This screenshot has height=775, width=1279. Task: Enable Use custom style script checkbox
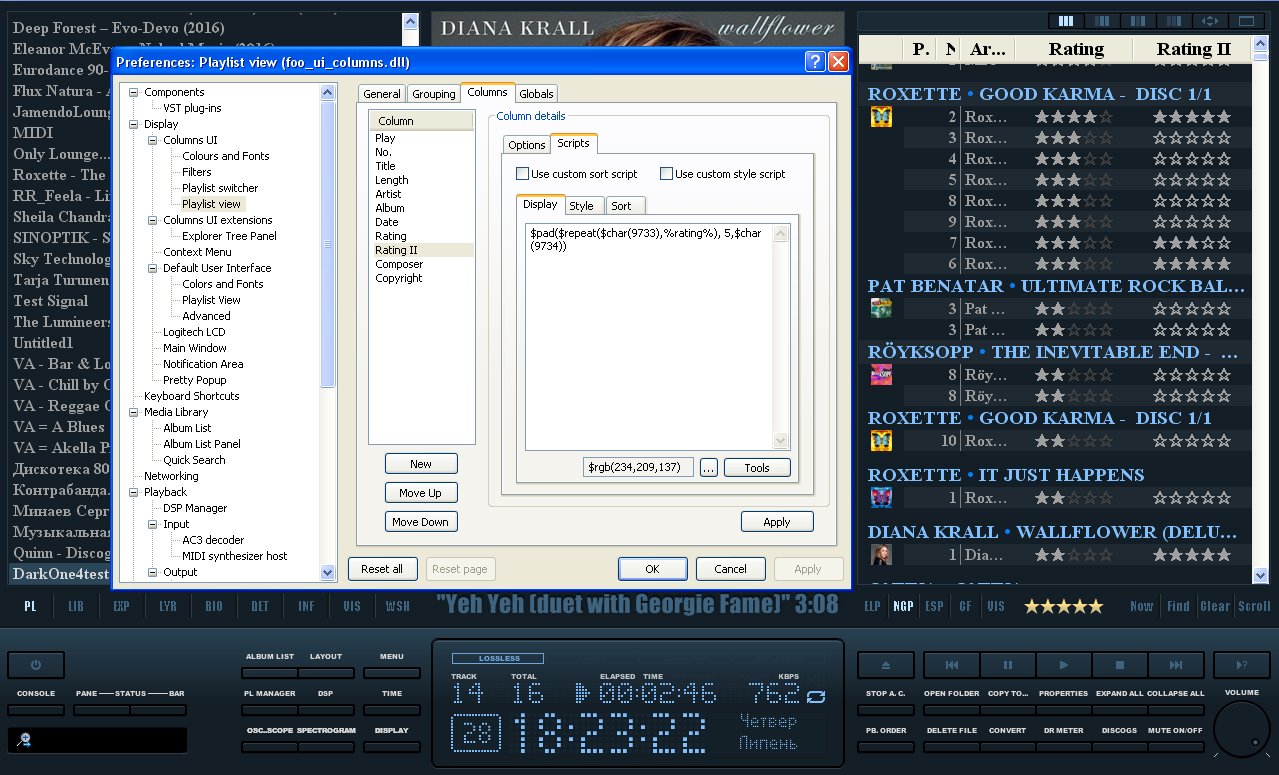point(666,174)
